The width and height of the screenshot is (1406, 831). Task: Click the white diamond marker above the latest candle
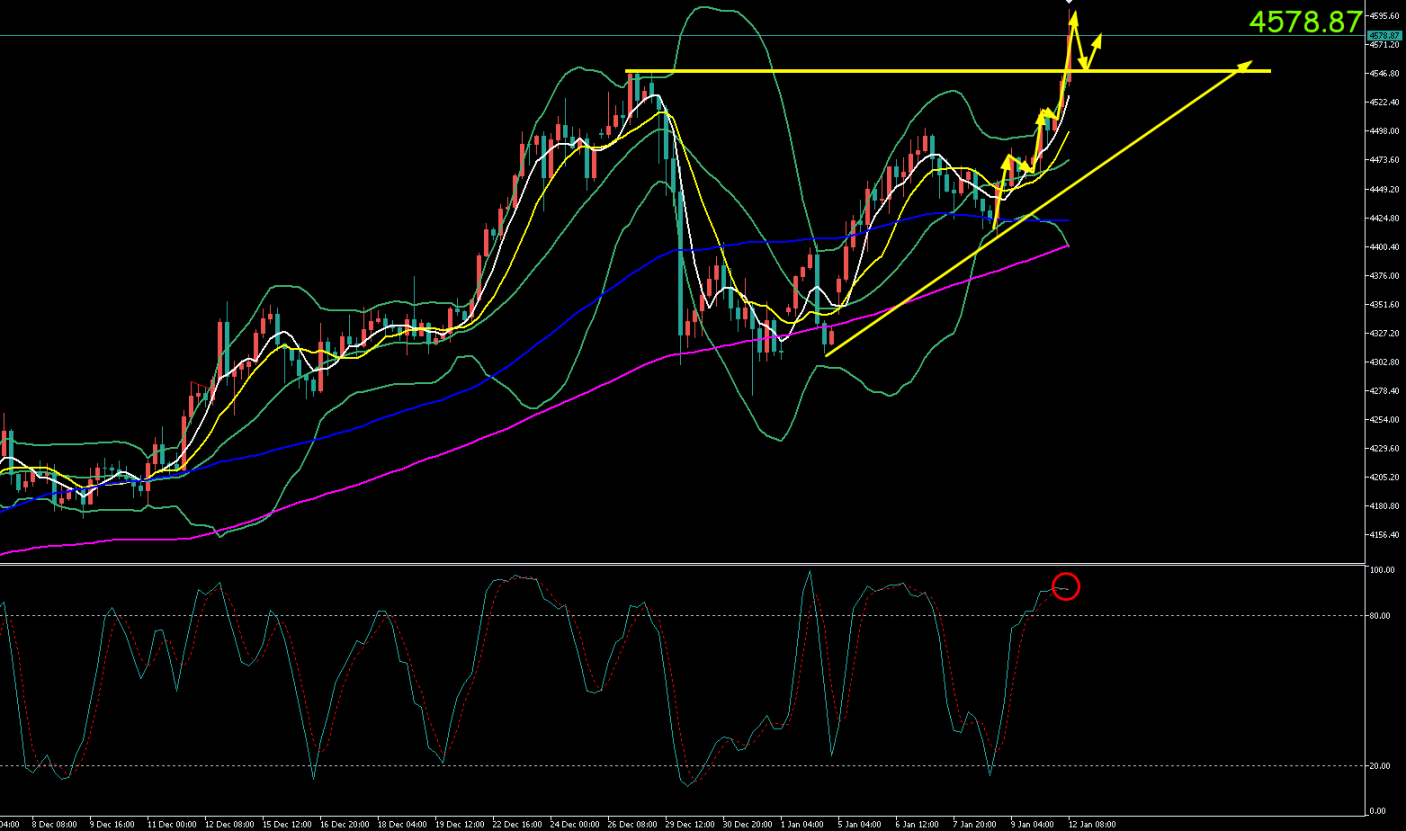pyautogui.click(x=1069, y=2)
